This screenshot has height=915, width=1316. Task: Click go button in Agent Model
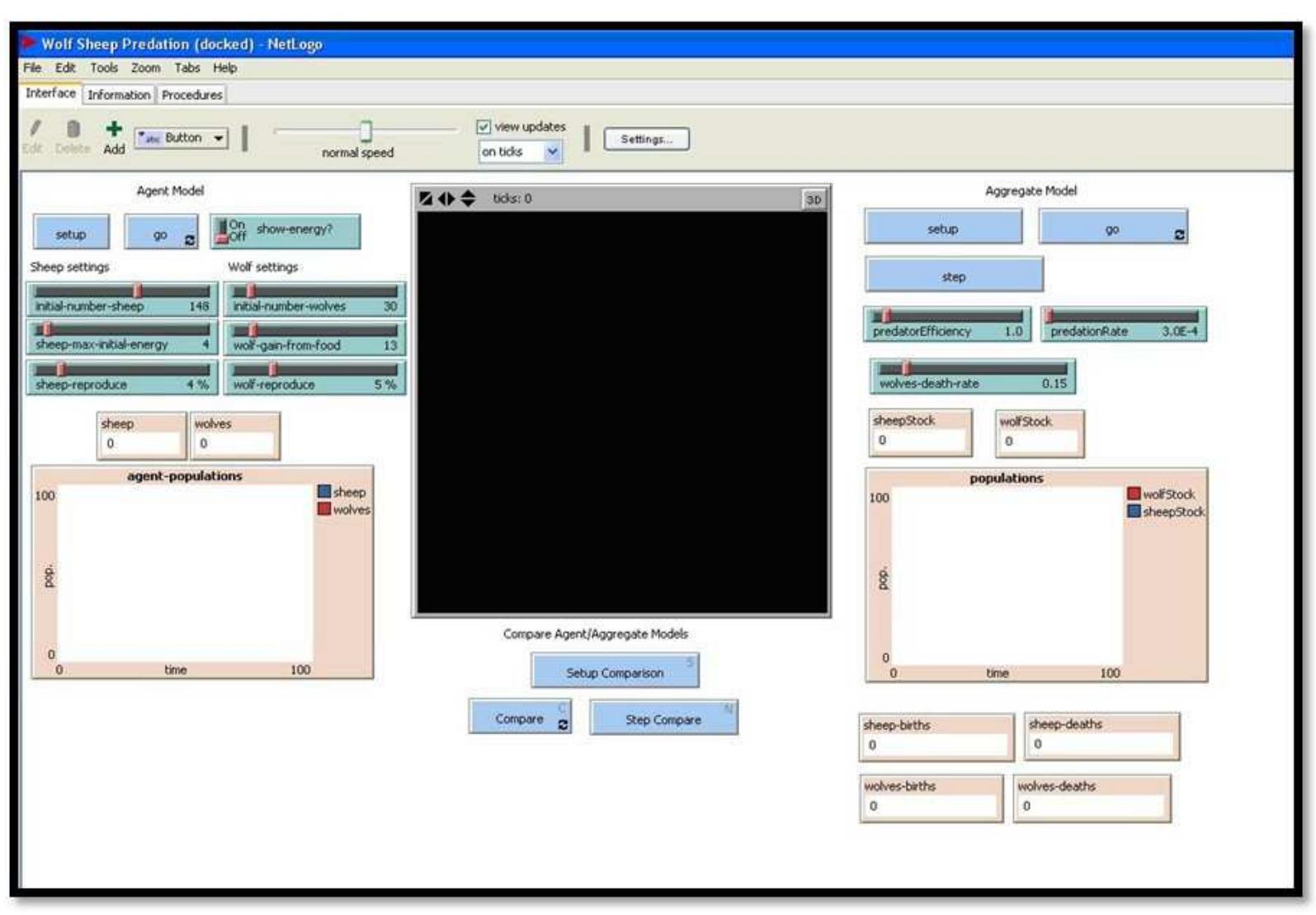(161, 233)
